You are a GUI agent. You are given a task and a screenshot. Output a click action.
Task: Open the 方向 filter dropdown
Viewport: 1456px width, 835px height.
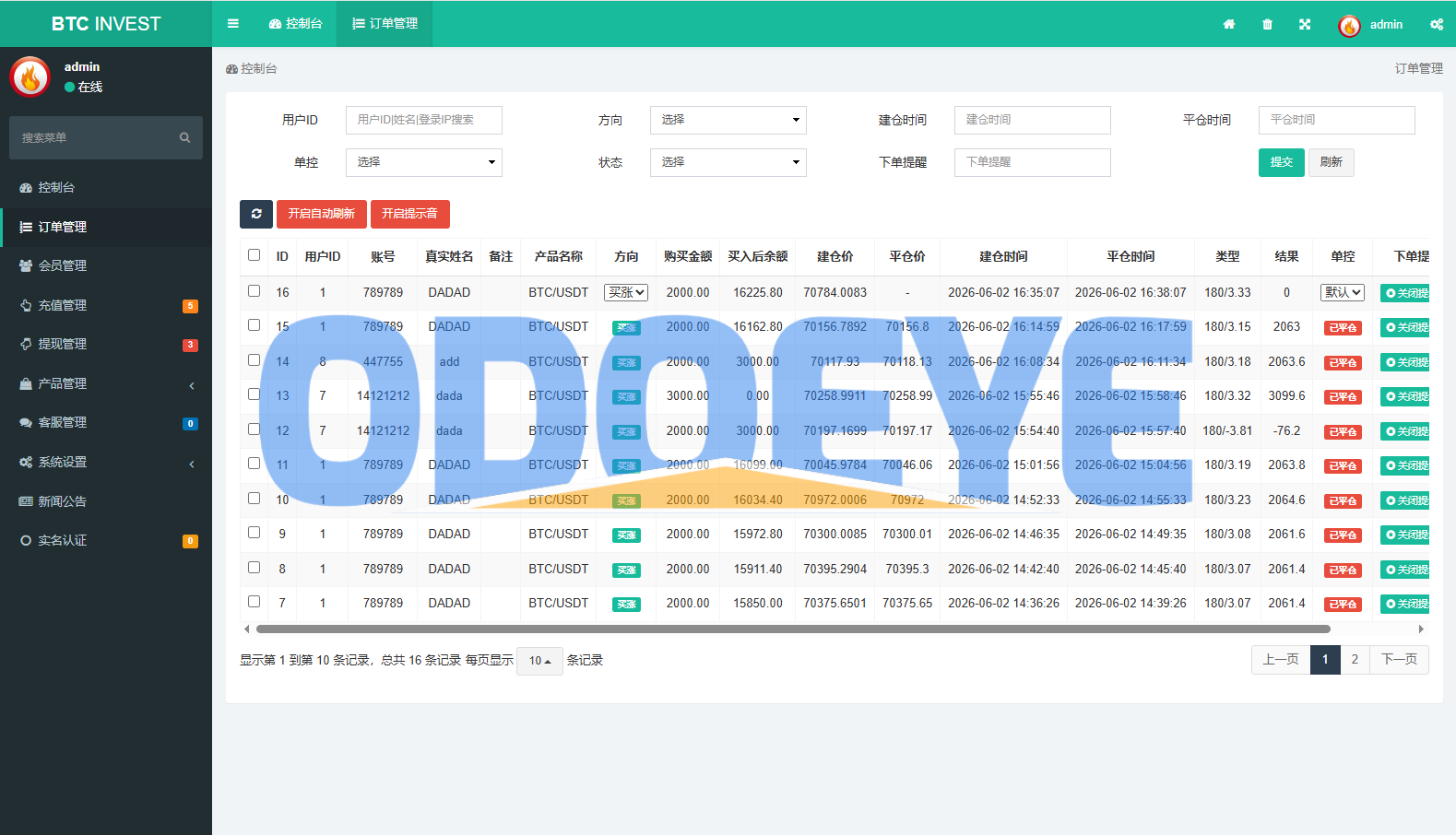pos(728,120)
